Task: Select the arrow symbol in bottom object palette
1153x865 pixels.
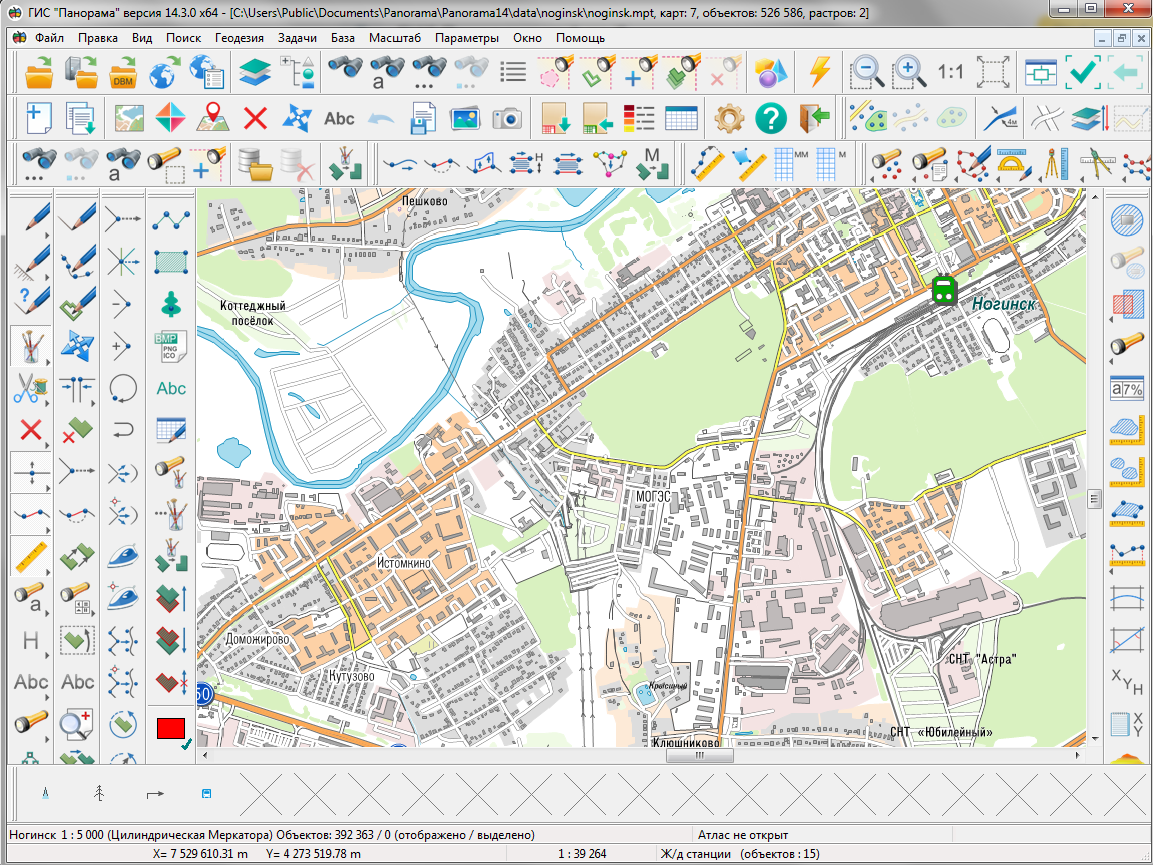Action: coord(154,794)
